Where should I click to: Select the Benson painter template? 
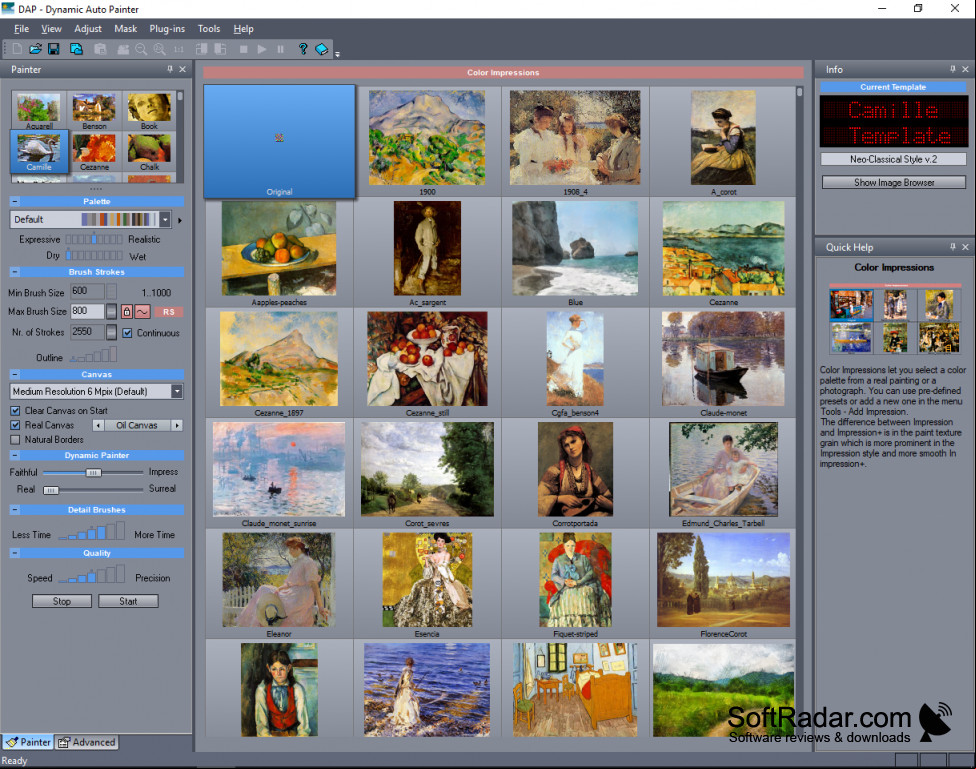[x=94, y=111]
